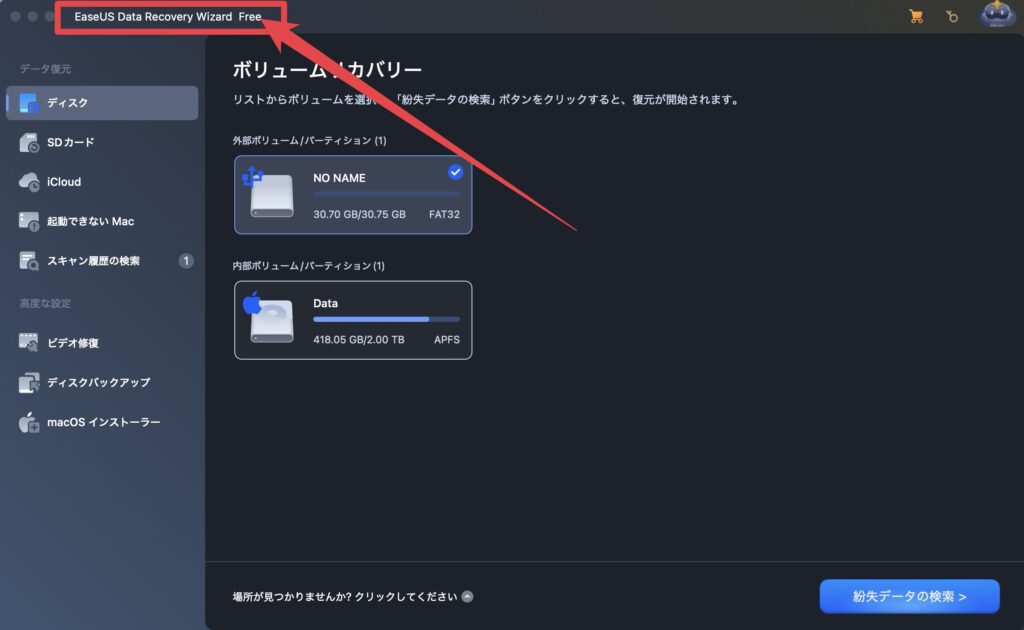Select the Data APFS volume card
Viewport: 1024px width, 630px height.
click(x=353, y=320)
